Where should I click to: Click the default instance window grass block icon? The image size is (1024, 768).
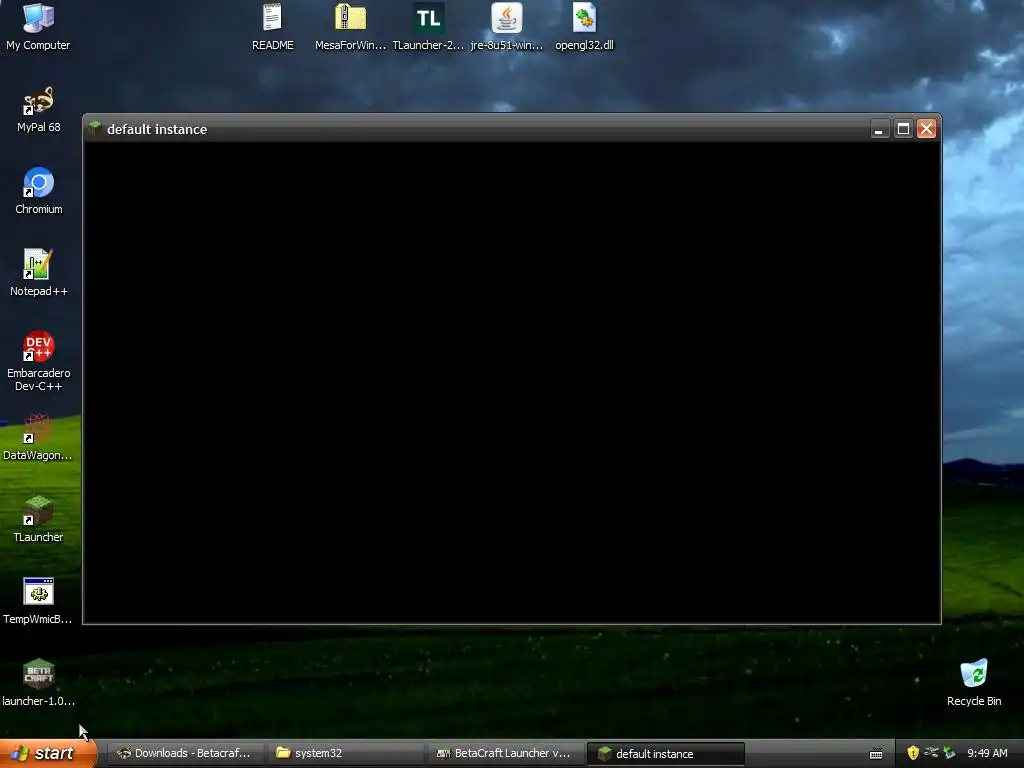[x=95, y=127]
